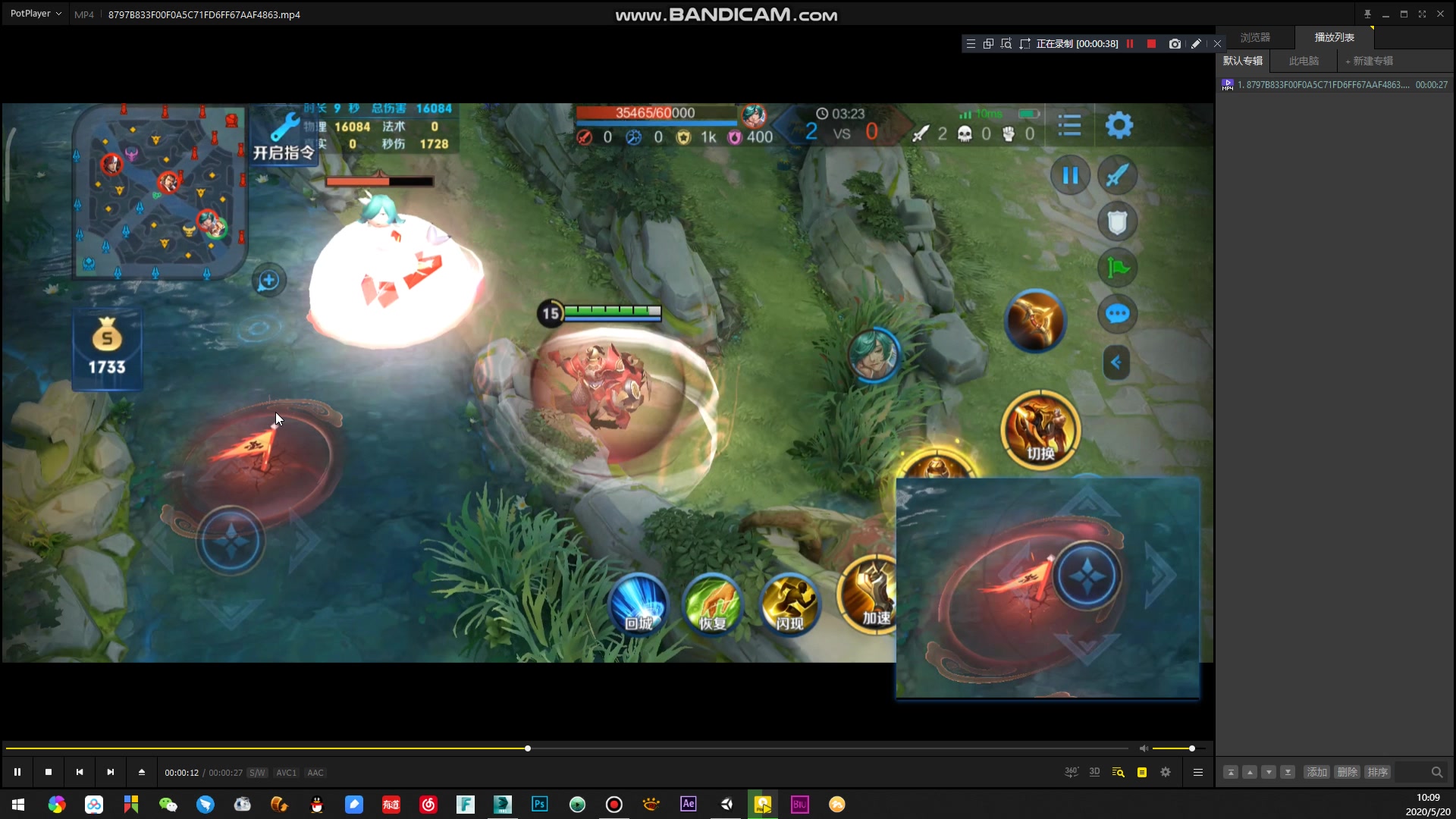Screen dimensions: 1456x819
Task: Click the 新建专辑 button
Action: click(x=1370, y=61)
